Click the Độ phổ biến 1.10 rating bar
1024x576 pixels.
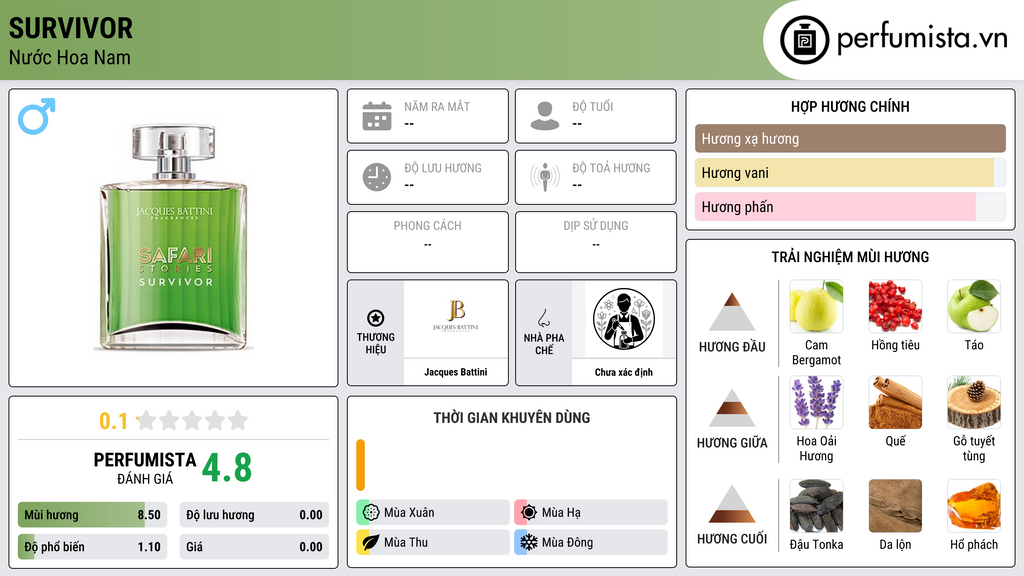[x=92, y=547]
